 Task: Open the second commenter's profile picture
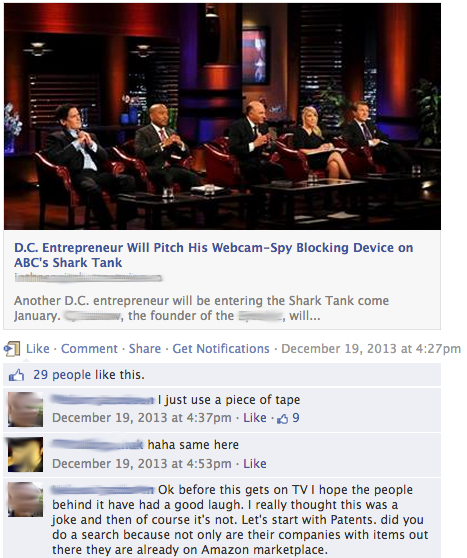(x=26, y=455)
